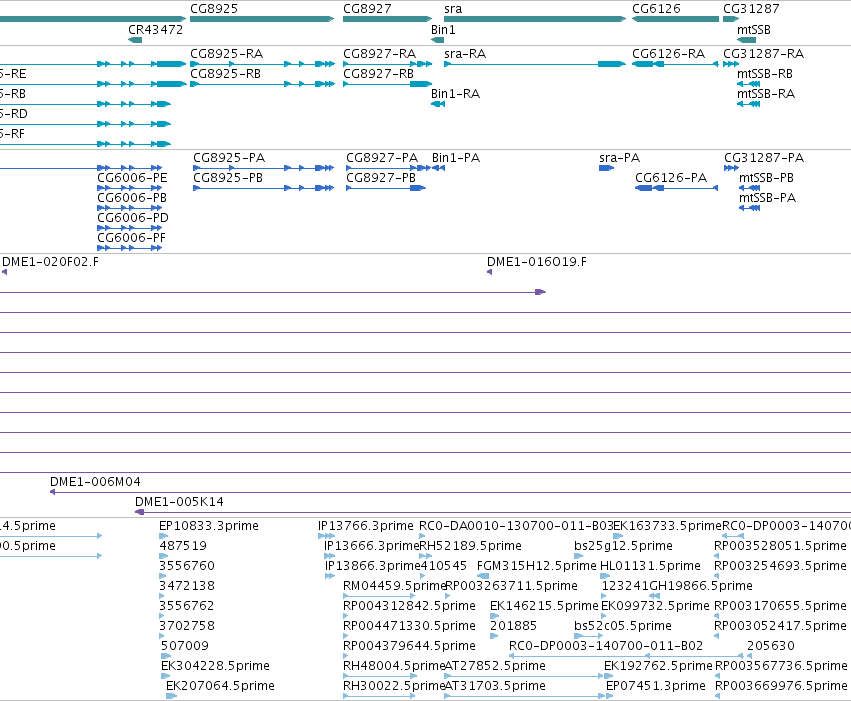
Task: Click the CG6006-PE protein label
Action: point(132,178)
